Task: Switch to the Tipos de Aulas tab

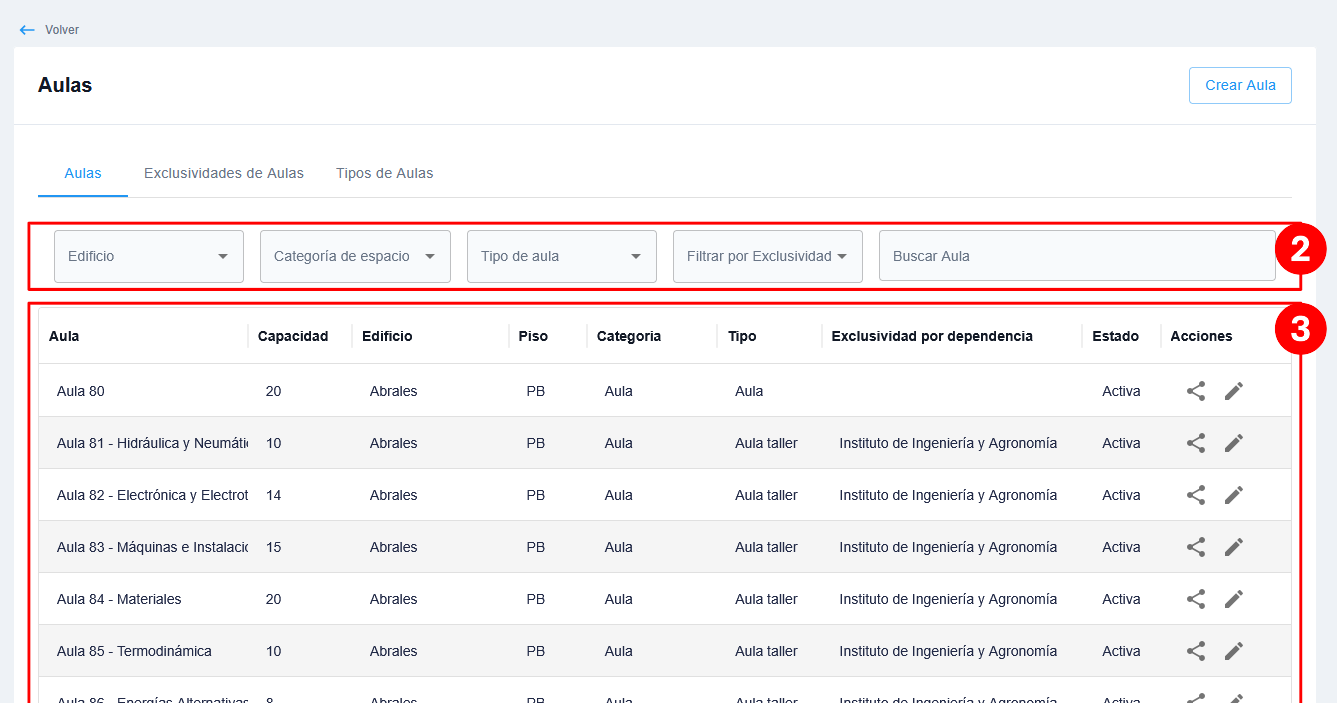Action: coord(385,173)
